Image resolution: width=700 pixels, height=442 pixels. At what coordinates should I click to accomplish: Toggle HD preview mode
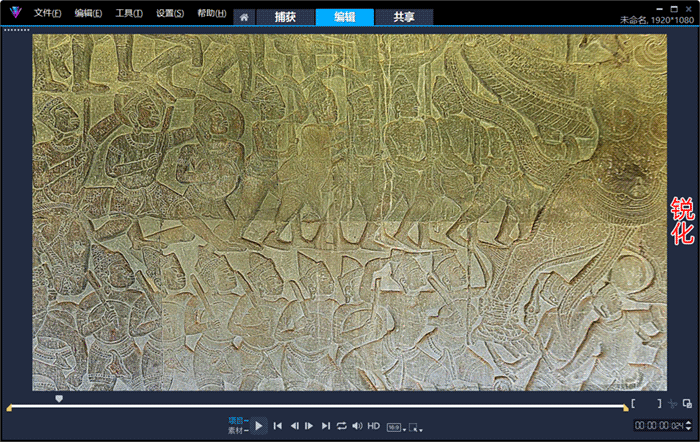pyautogui.click(x=374, y=426)
